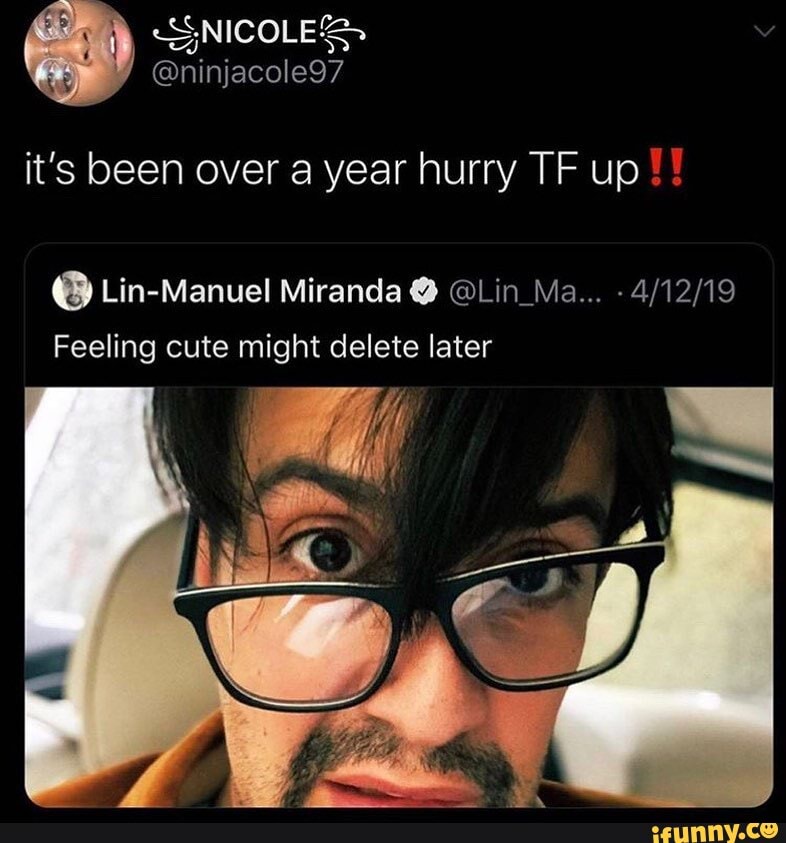Click the red double exclamation emoji
This screenshot has height=843, width=786.
pyautogui.click(x=667, y=168)
